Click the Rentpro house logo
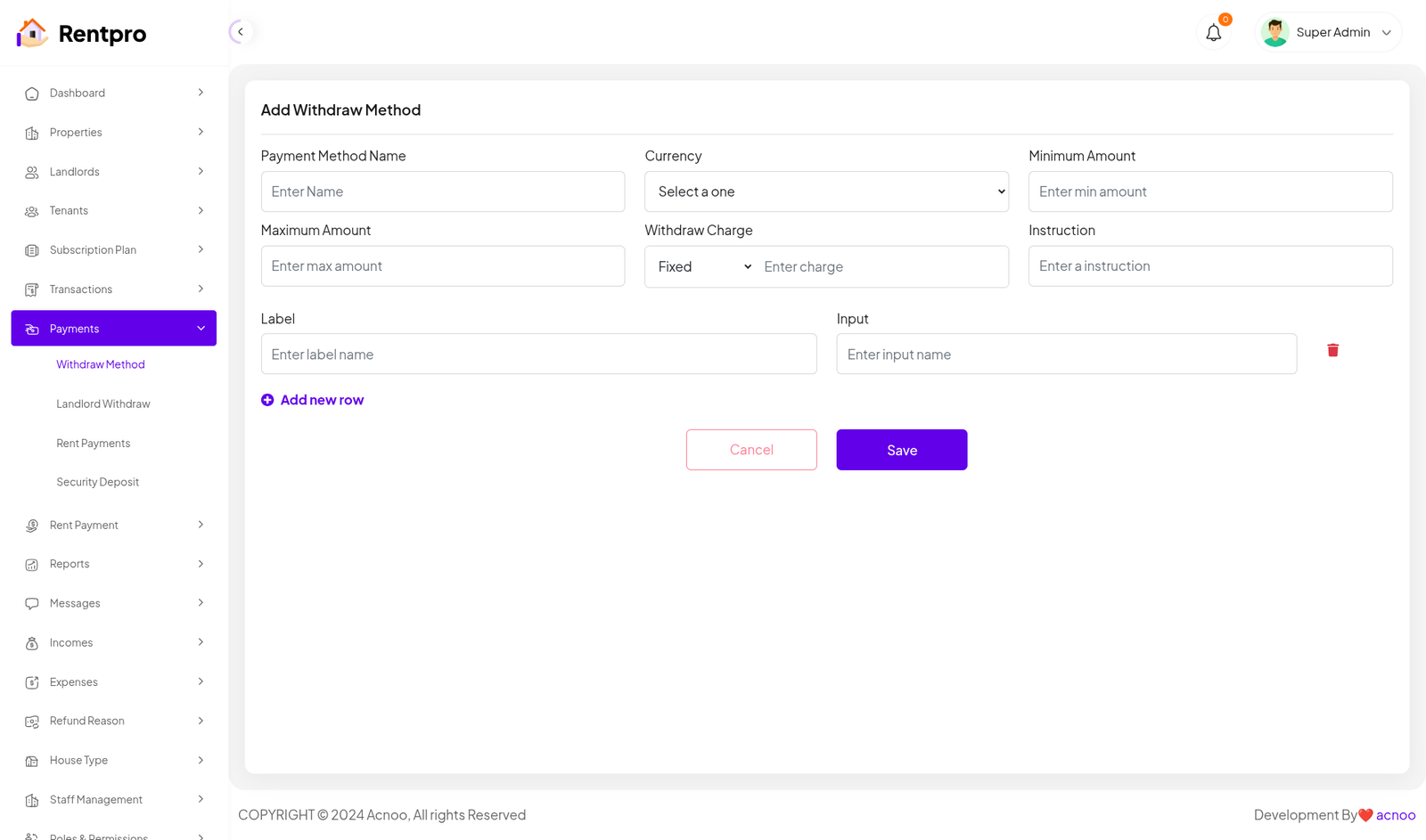 tap(32, 33)
